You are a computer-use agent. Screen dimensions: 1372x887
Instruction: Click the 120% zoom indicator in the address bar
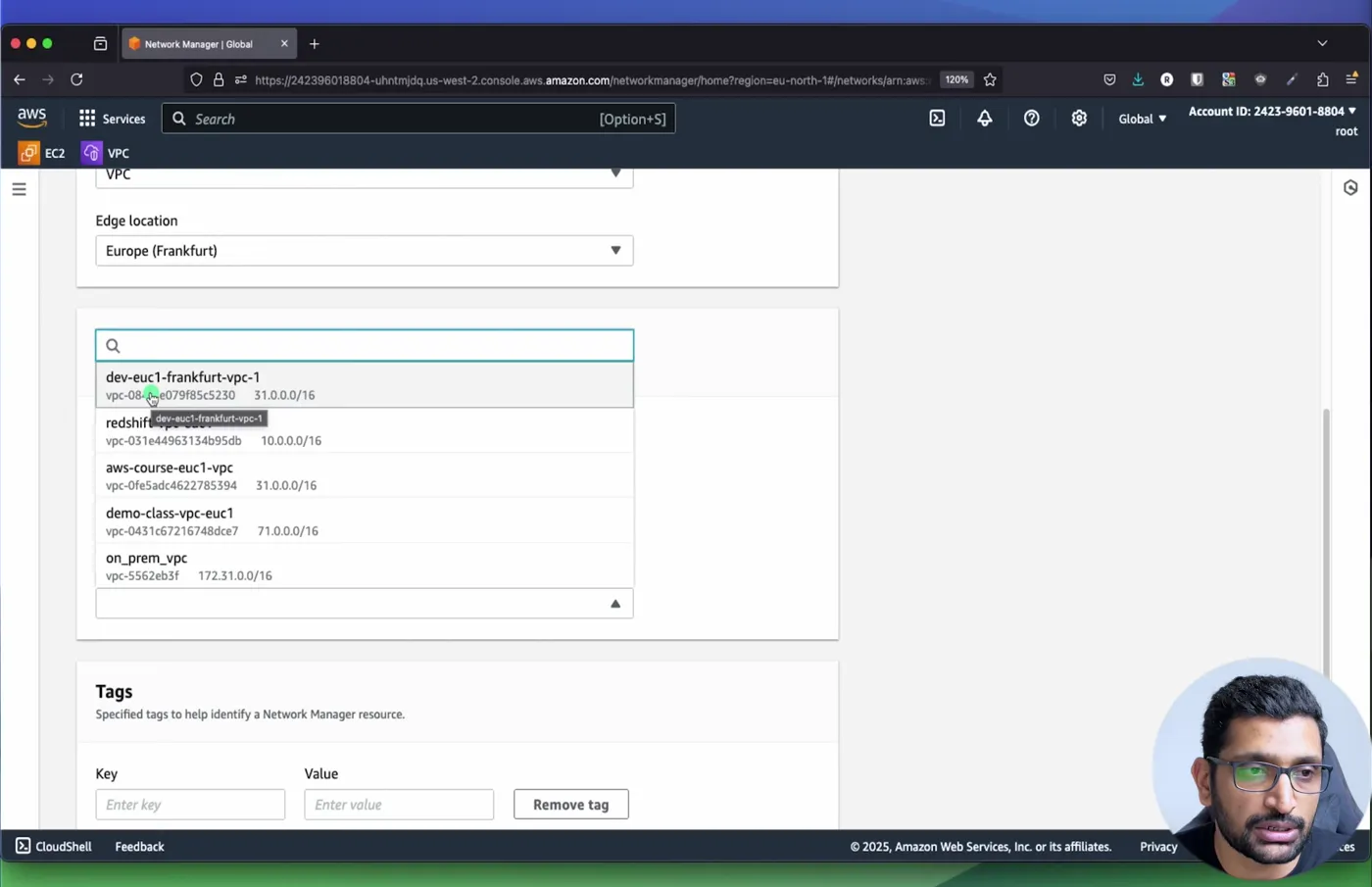pyautogui.click(x=956, y=79)
